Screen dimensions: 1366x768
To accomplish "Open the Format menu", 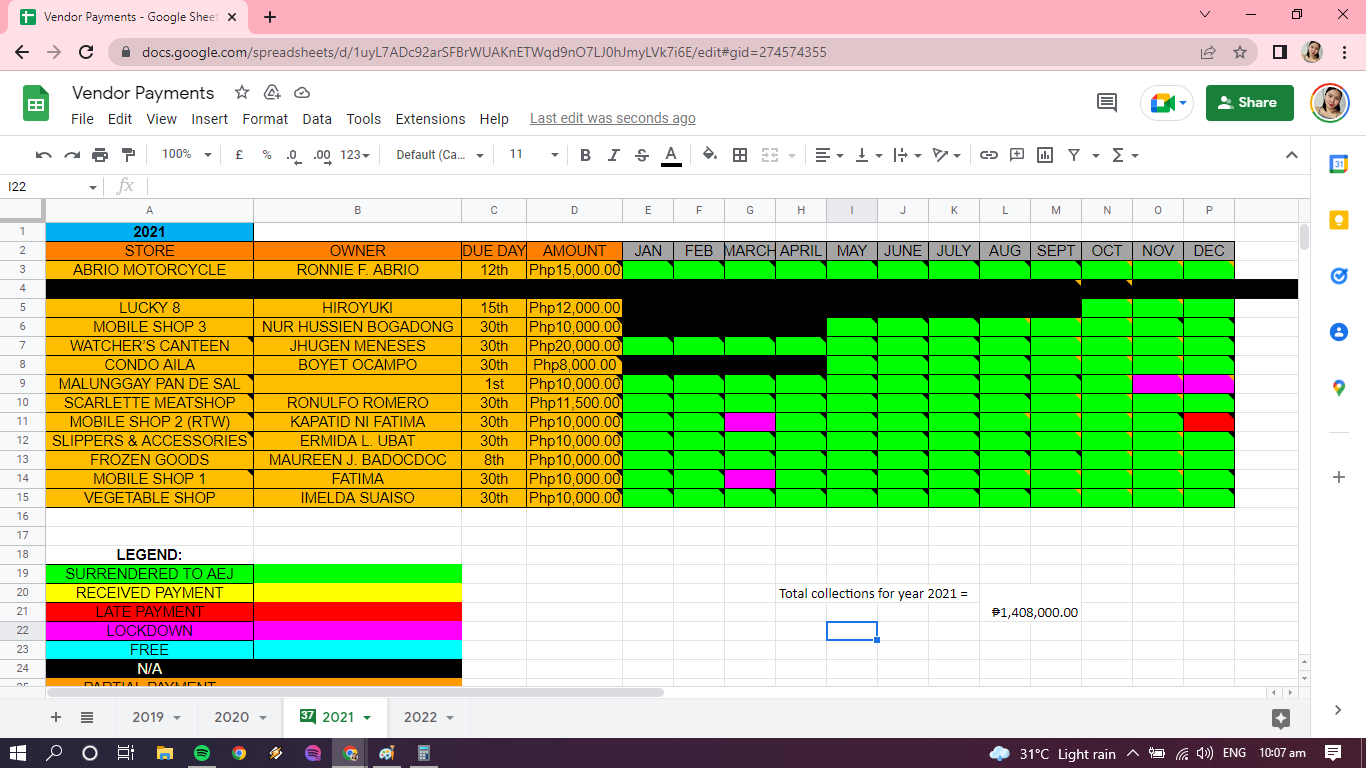I will [265, 119].
